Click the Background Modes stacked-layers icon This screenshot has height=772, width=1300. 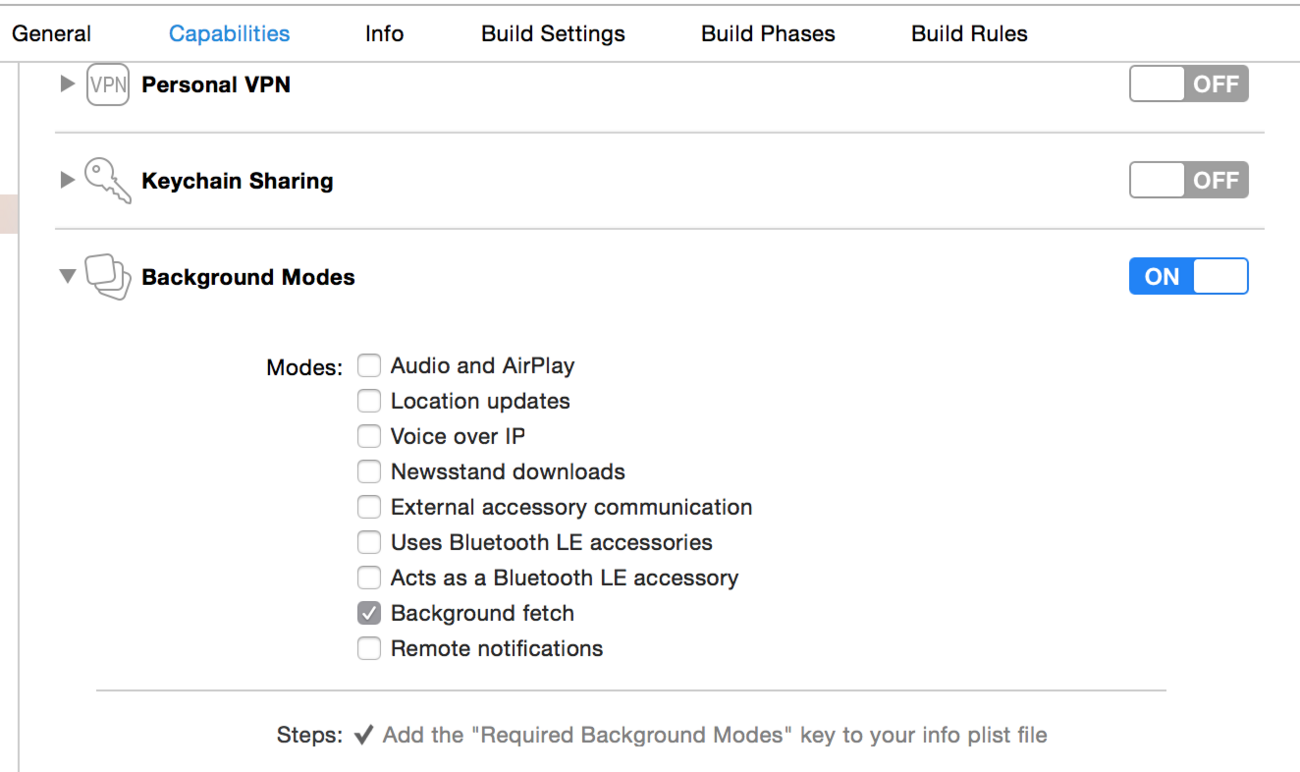pos(108,277)
